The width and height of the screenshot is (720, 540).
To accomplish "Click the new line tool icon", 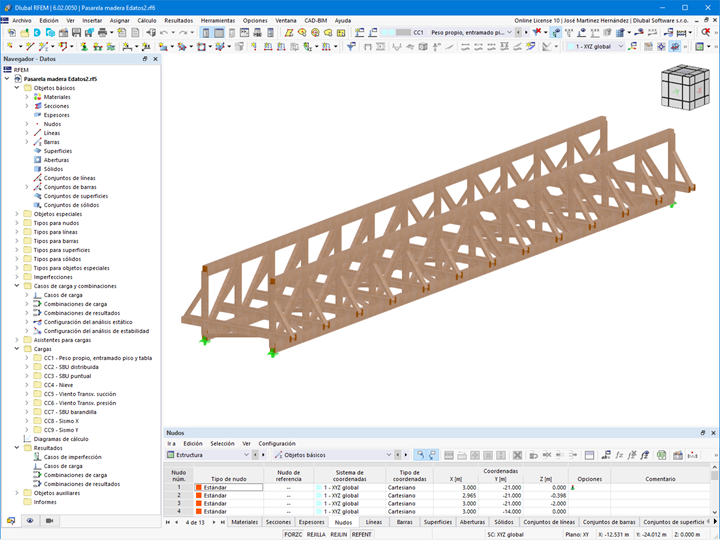I will click(x=30, y=46).
